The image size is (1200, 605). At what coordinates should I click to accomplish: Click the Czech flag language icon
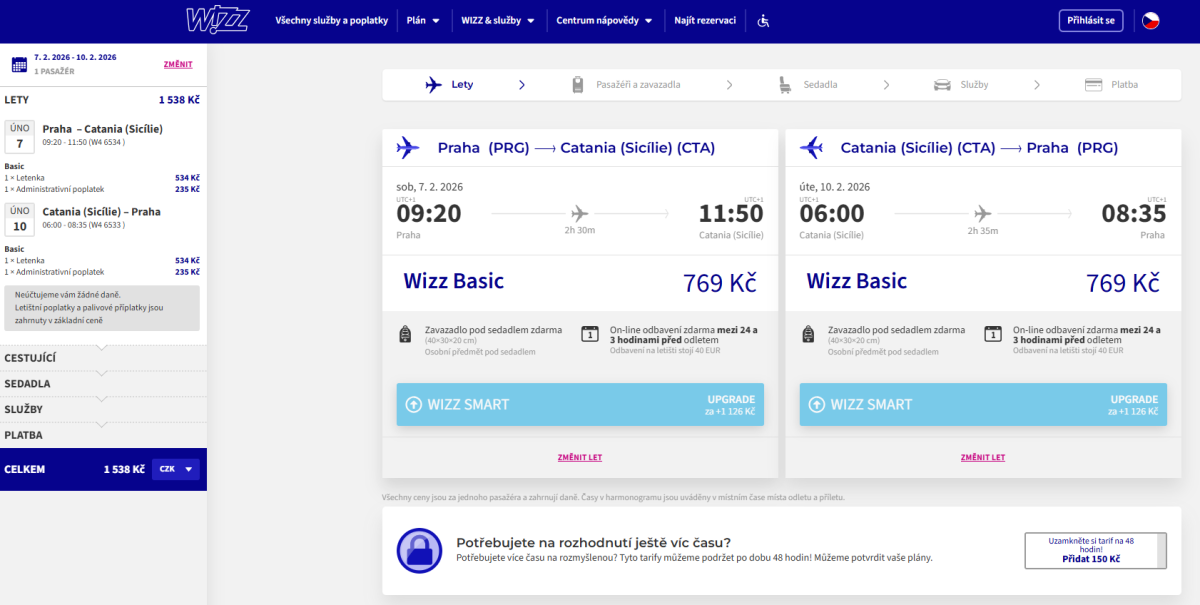coord(1151,21)
